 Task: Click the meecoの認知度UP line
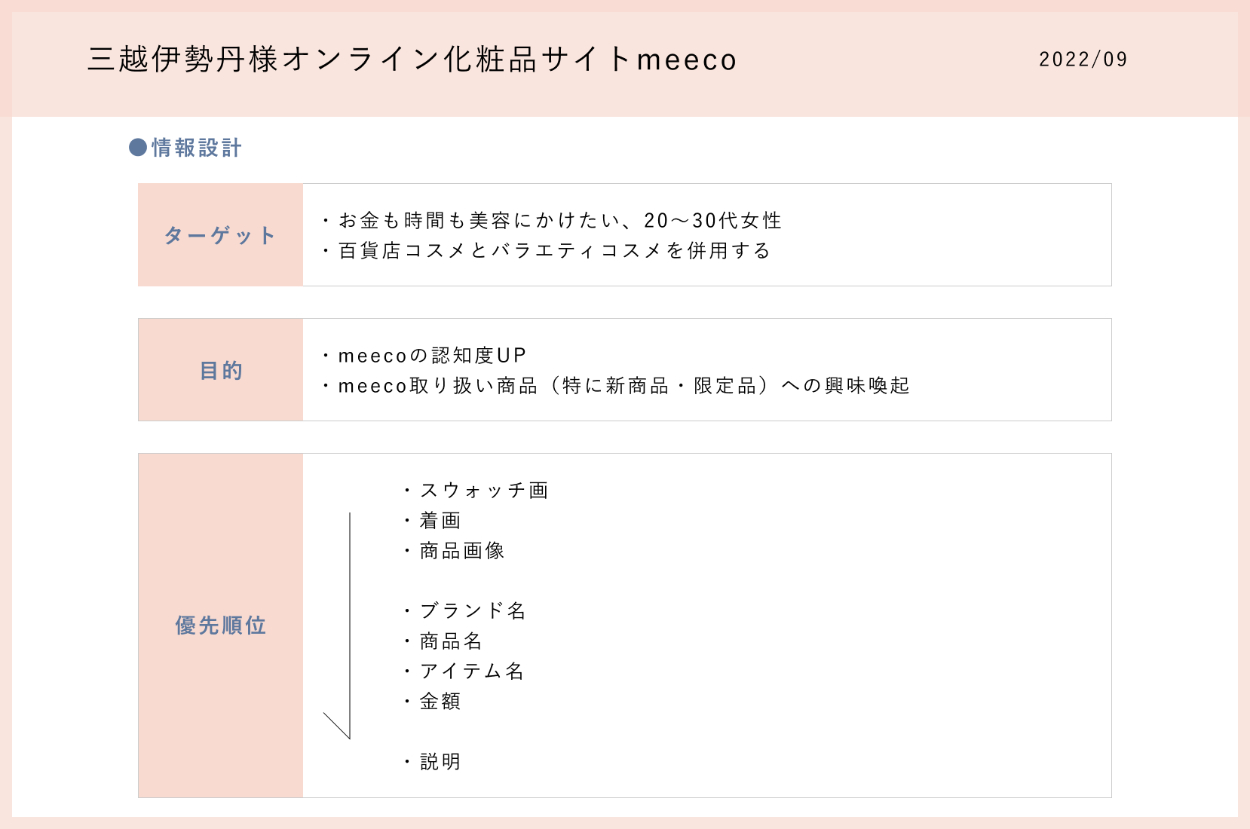pos(425,356)
